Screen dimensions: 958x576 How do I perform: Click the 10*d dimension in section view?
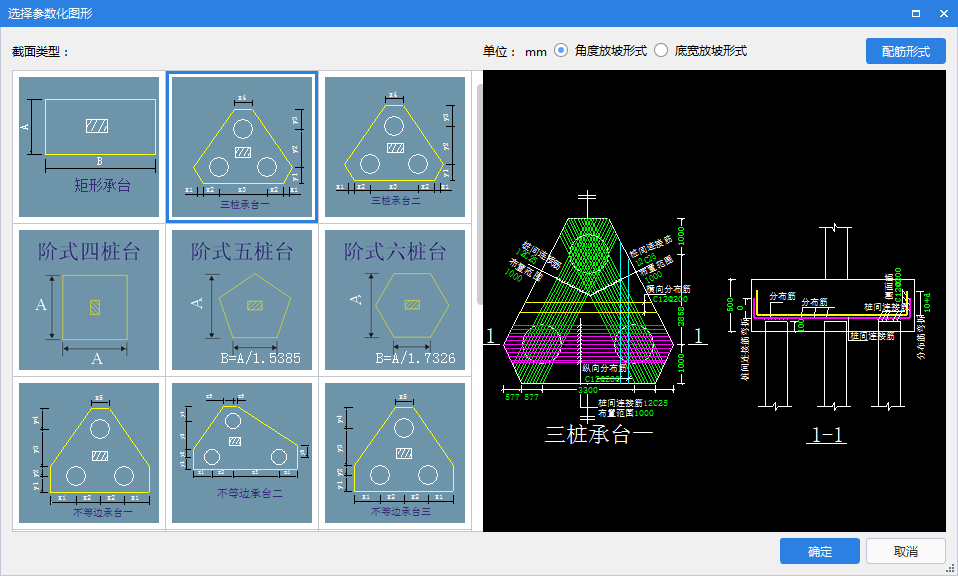pyautogui.click(x=927, y=303)
